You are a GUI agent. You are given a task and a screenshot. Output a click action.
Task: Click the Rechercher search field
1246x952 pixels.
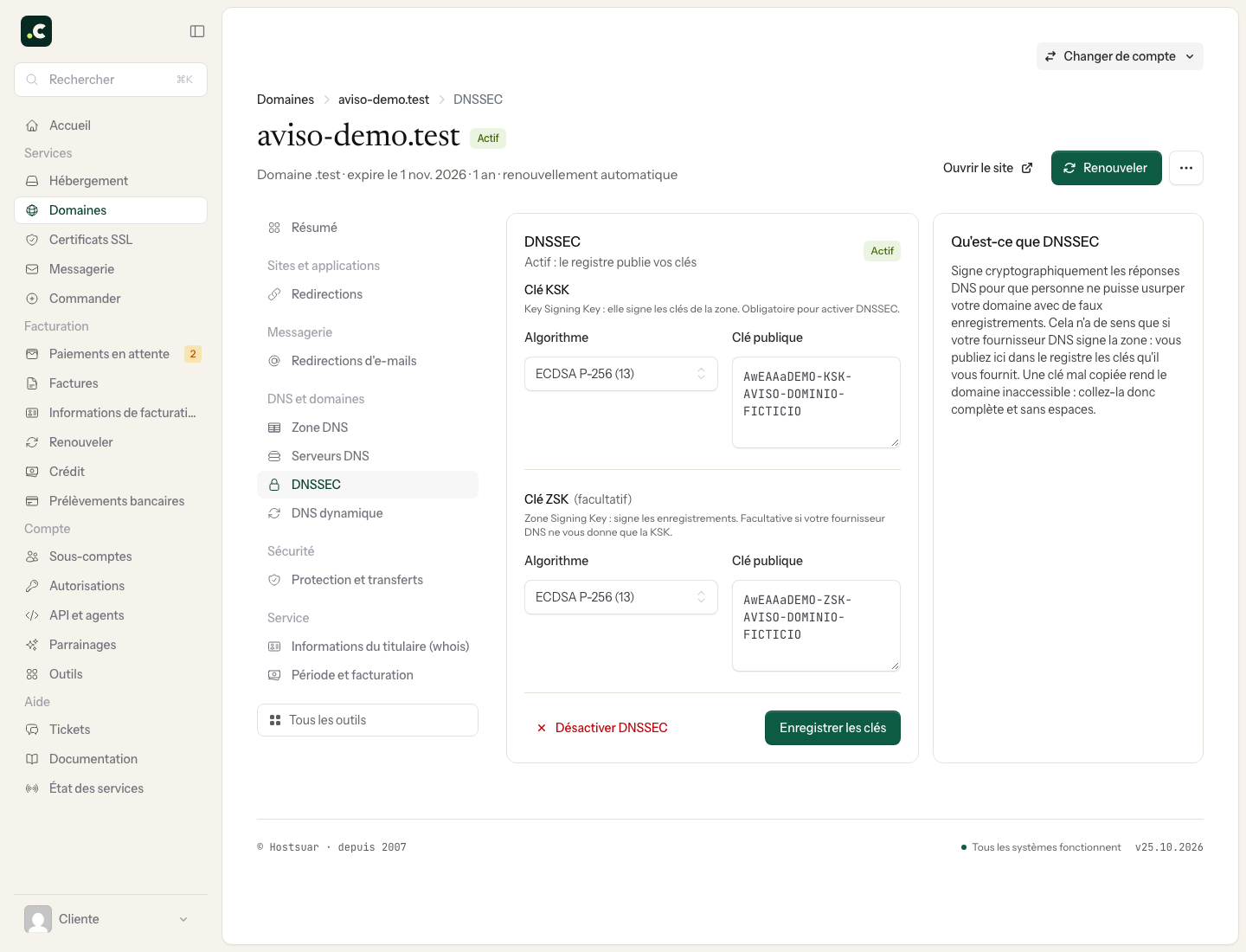111,80
